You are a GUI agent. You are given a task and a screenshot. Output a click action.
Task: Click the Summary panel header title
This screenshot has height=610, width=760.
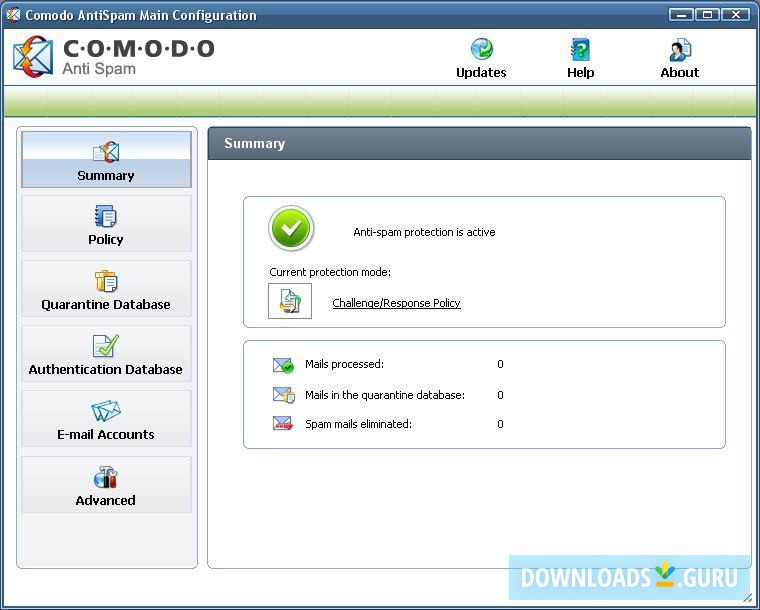pos(254,143)
